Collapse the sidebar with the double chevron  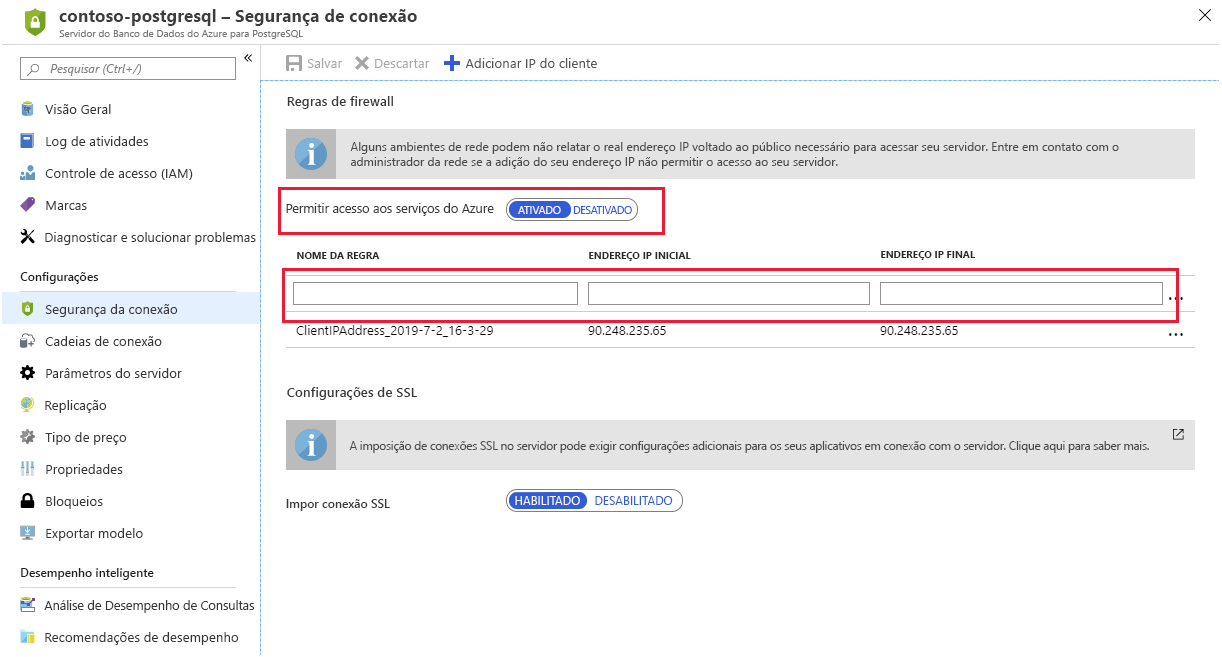click(x=248, y=58)
